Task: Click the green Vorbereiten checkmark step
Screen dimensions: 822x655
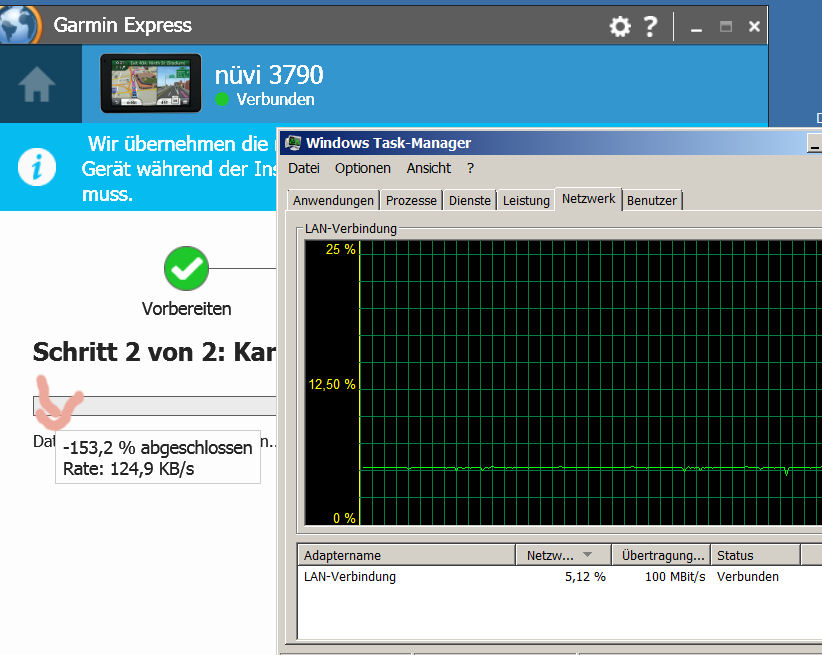Action: [186, 269]
